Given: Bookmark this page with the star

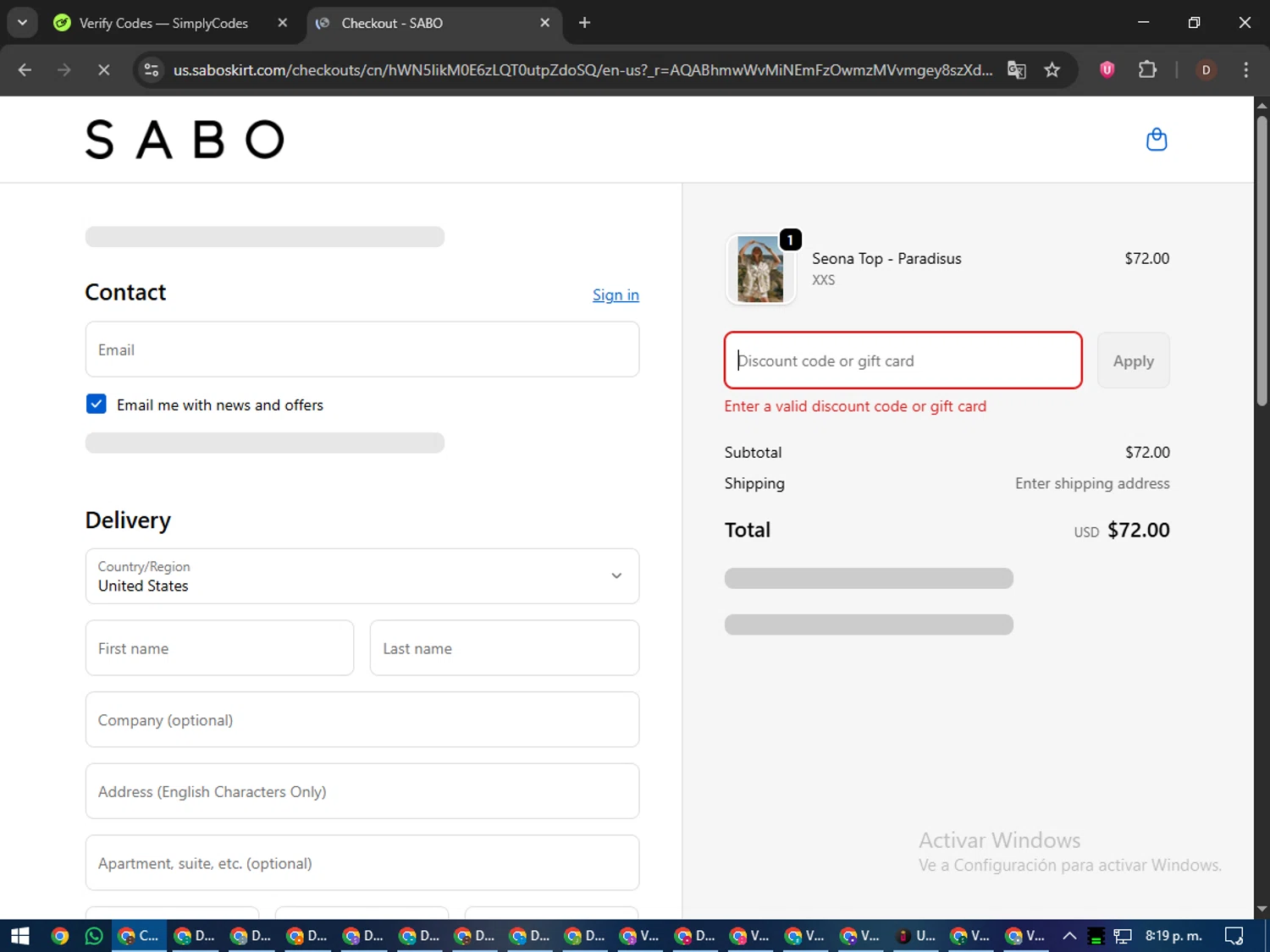Looking at the screenshot, I should click(1052, 70).
